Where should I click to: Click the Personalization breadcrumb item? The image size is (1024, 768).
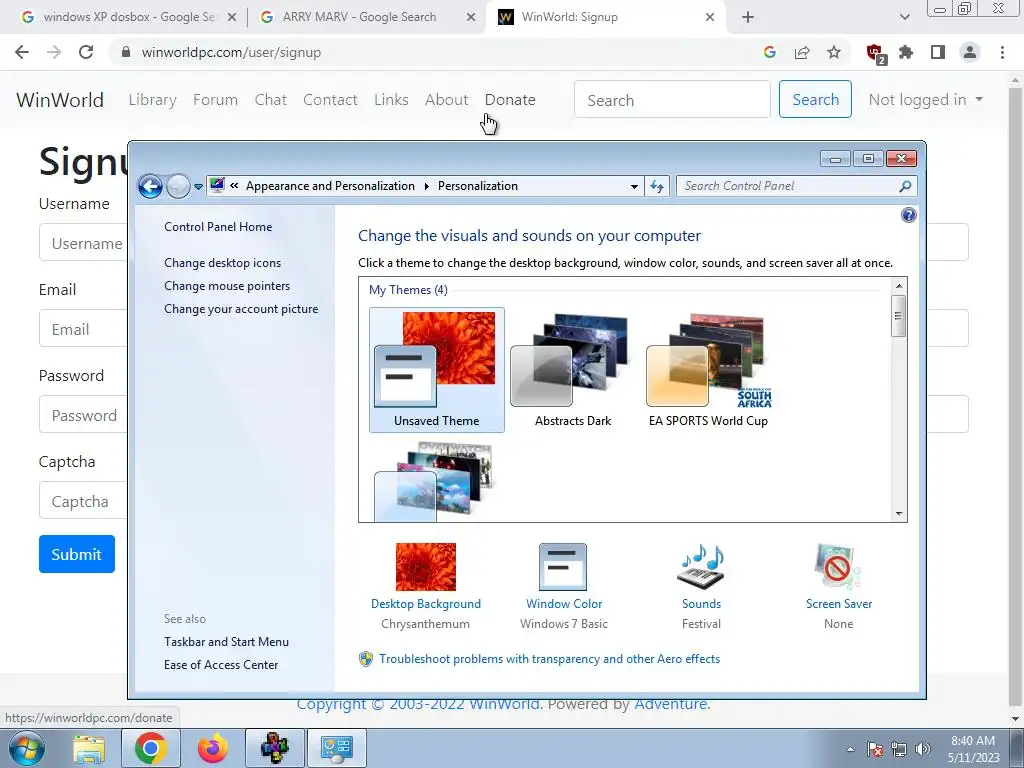477,186
